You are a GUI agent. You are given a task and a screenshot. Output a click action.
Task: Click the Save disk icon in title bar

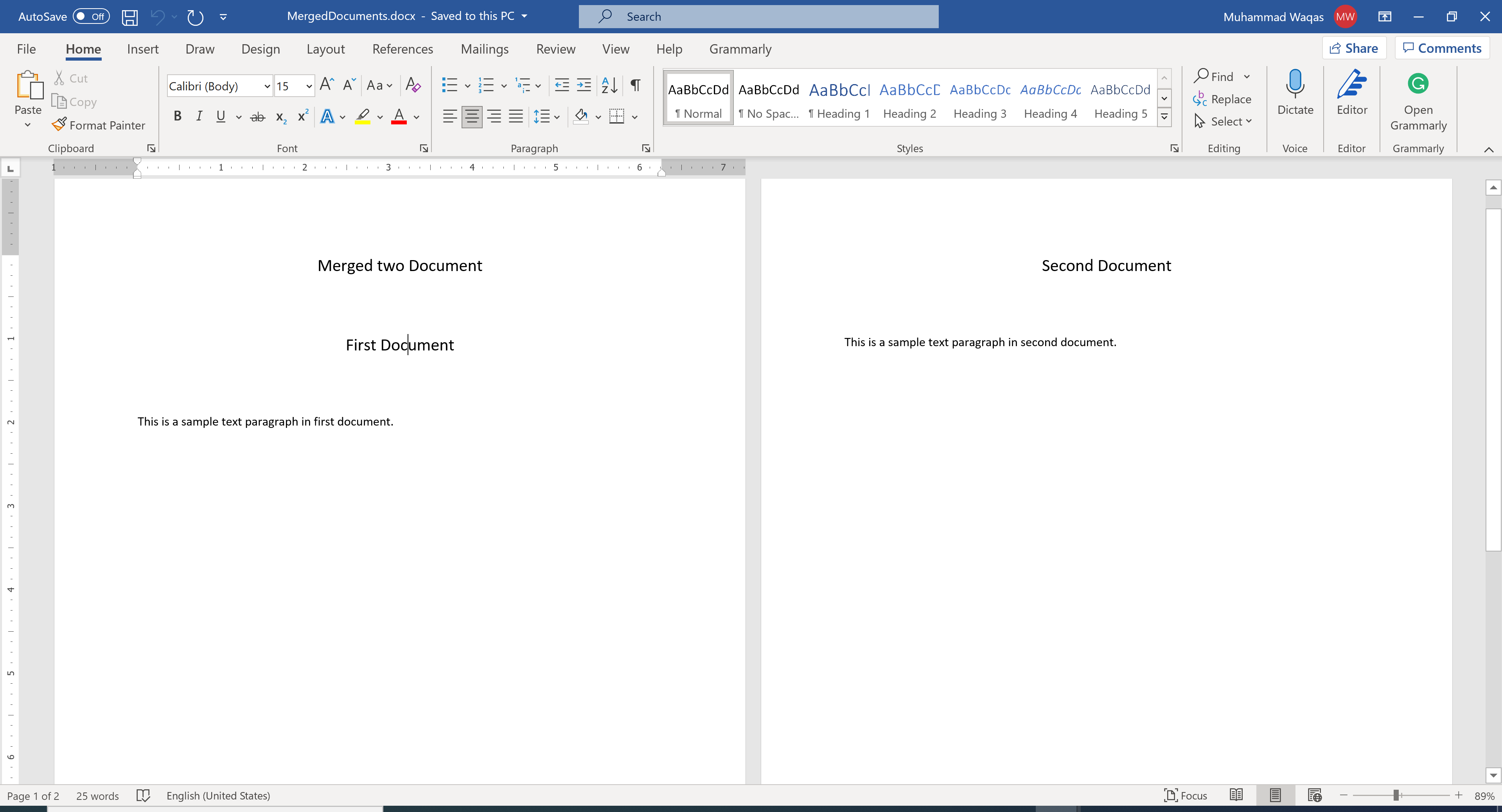pos(129,17)
